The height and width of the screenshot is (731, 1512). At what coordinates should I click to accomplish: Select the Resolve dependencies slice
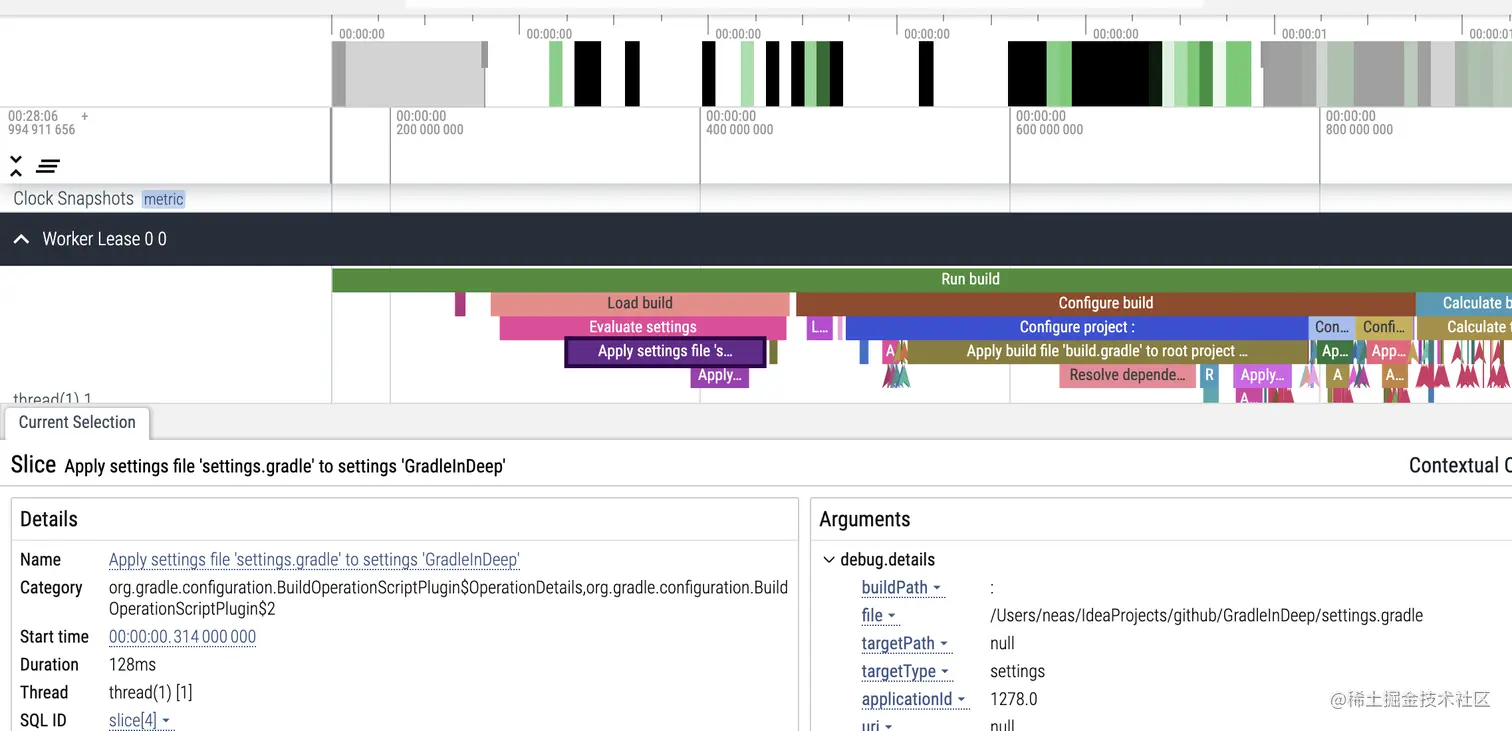click(1127, 375)
